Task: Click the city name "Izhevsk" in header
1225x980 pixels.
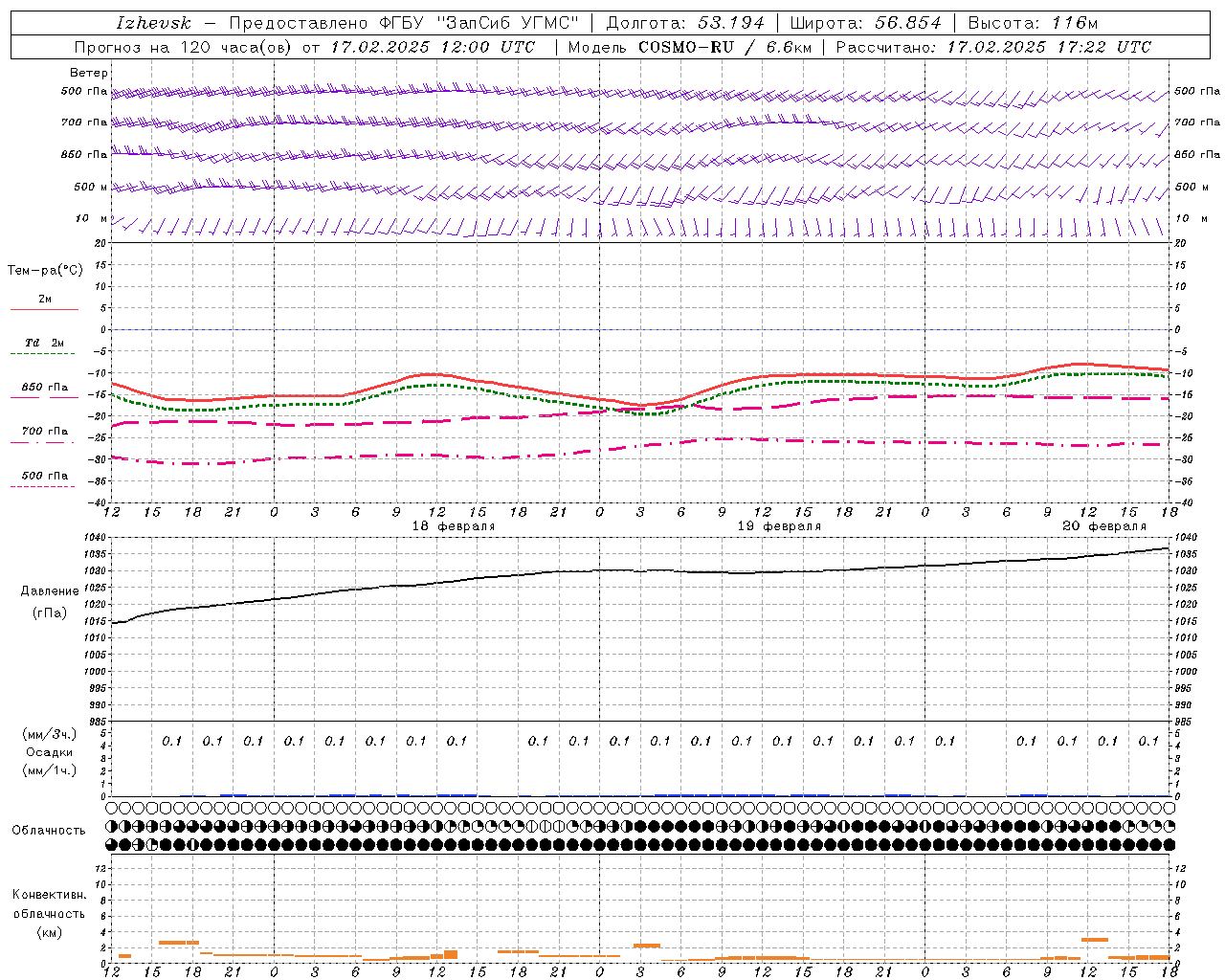Action: [x=153, y=23]
